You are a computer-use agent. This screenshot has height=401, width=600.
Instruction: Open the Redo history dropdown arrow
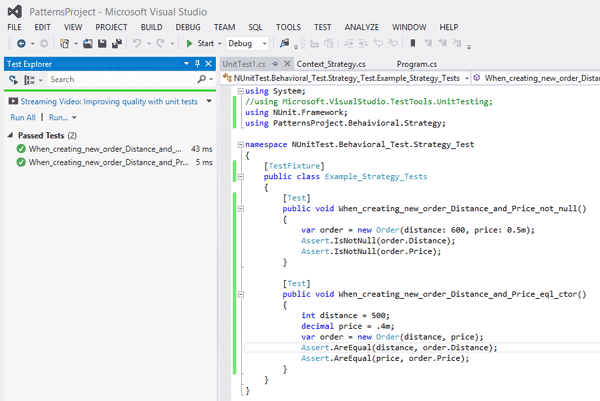(x=172, y=44)
